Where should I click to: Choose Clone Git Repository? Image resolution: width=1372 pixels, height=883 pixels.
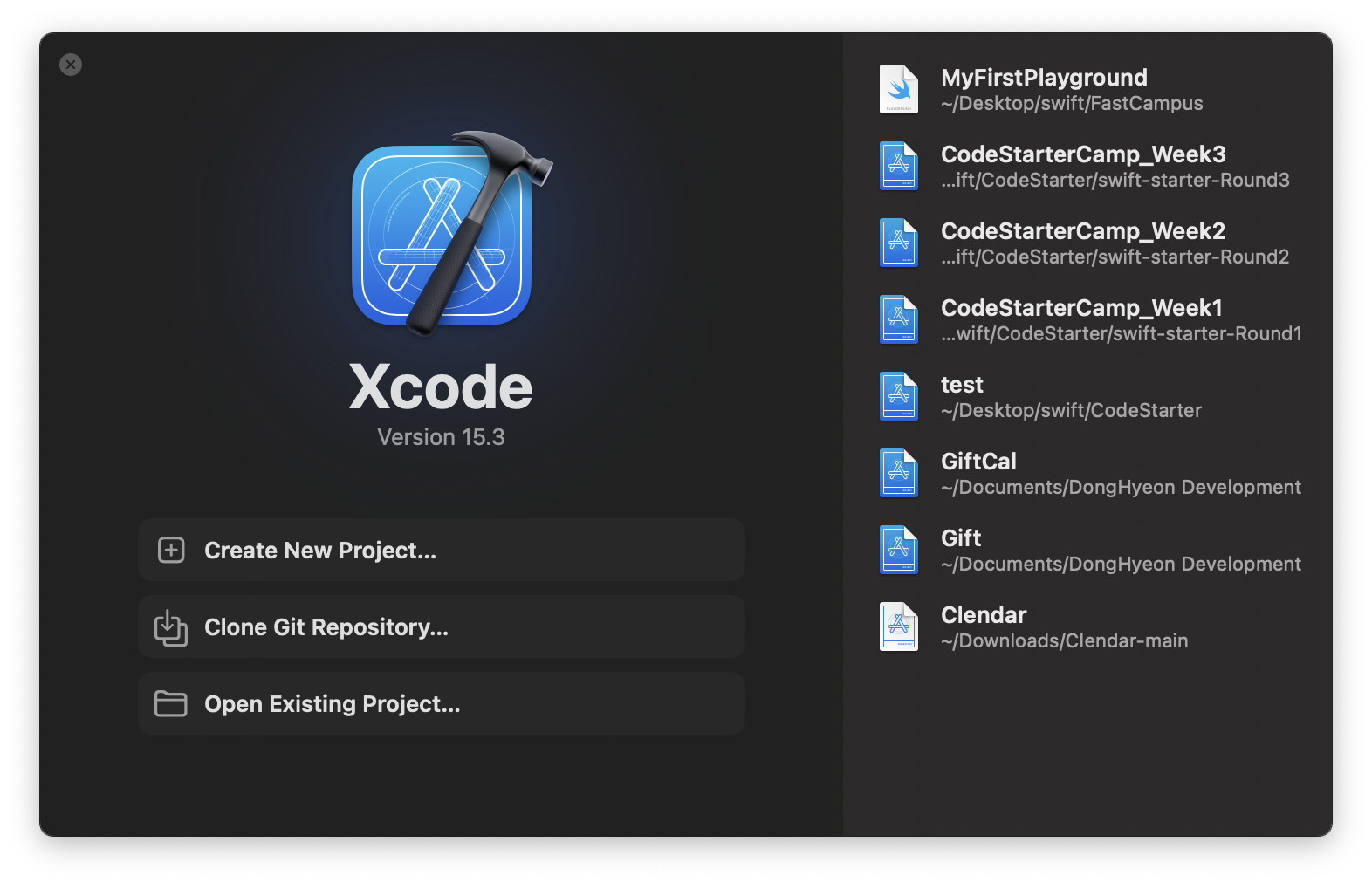point(442,627)
